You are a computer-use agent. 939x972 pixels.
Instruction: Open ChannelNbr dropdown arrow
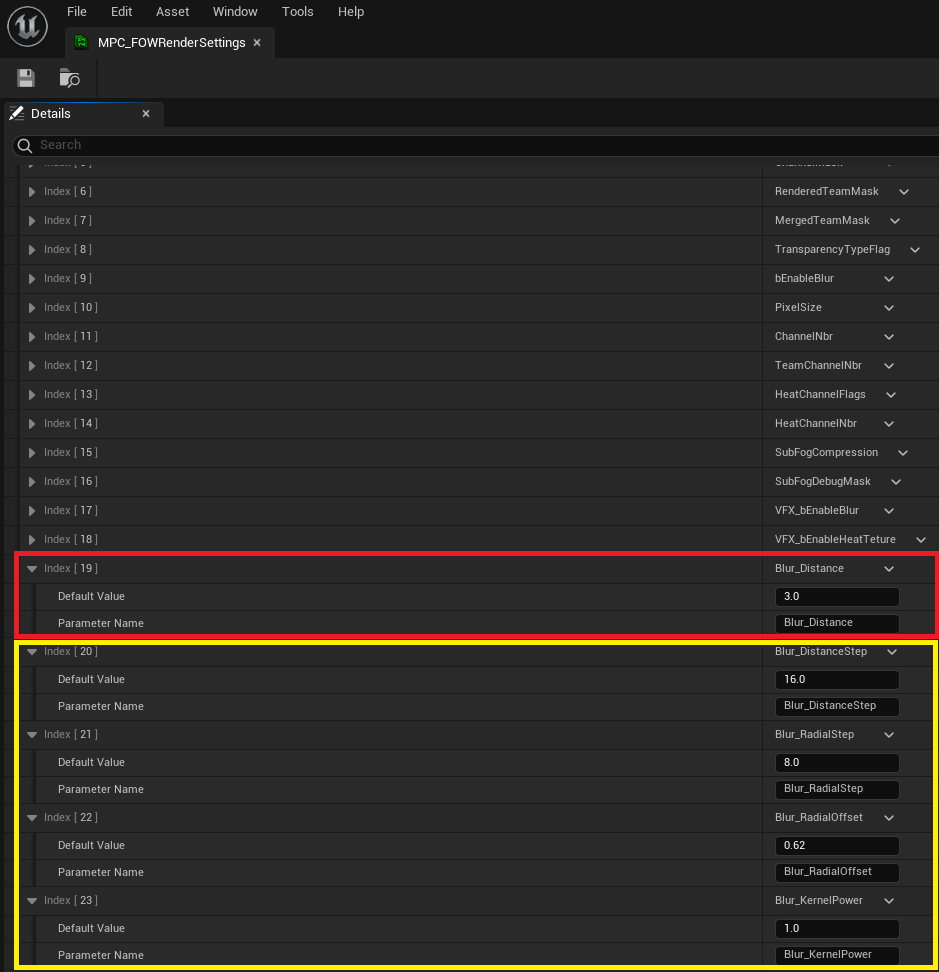point(889,337)
